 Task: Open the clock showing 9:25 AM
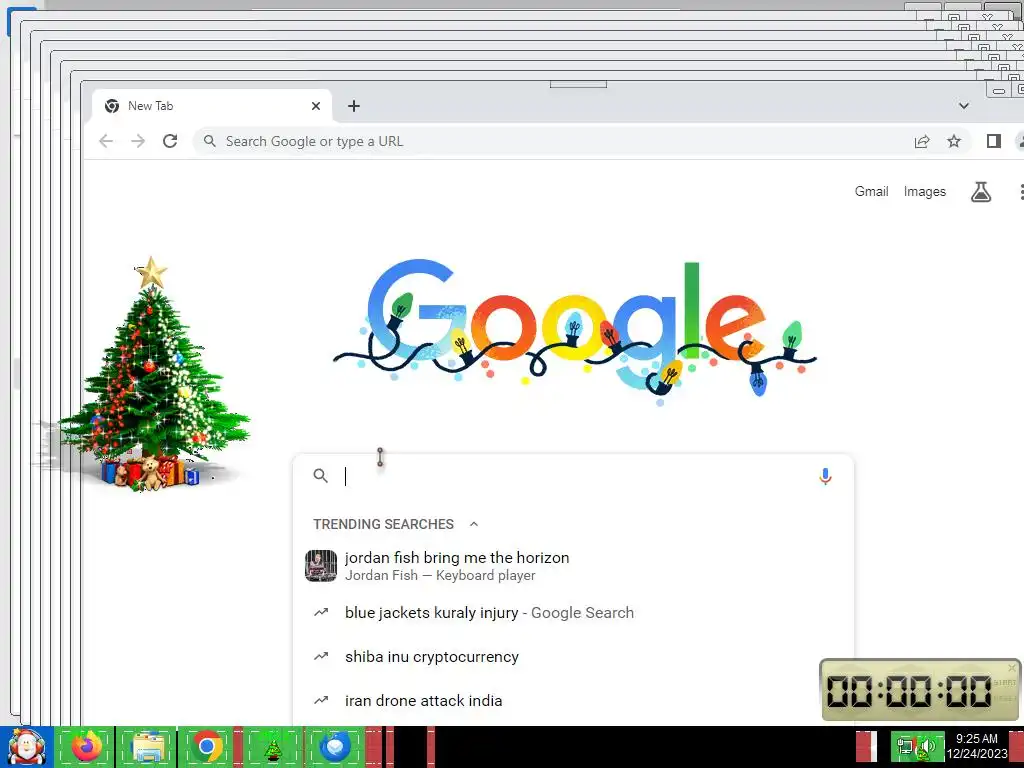tap(976, 746)
